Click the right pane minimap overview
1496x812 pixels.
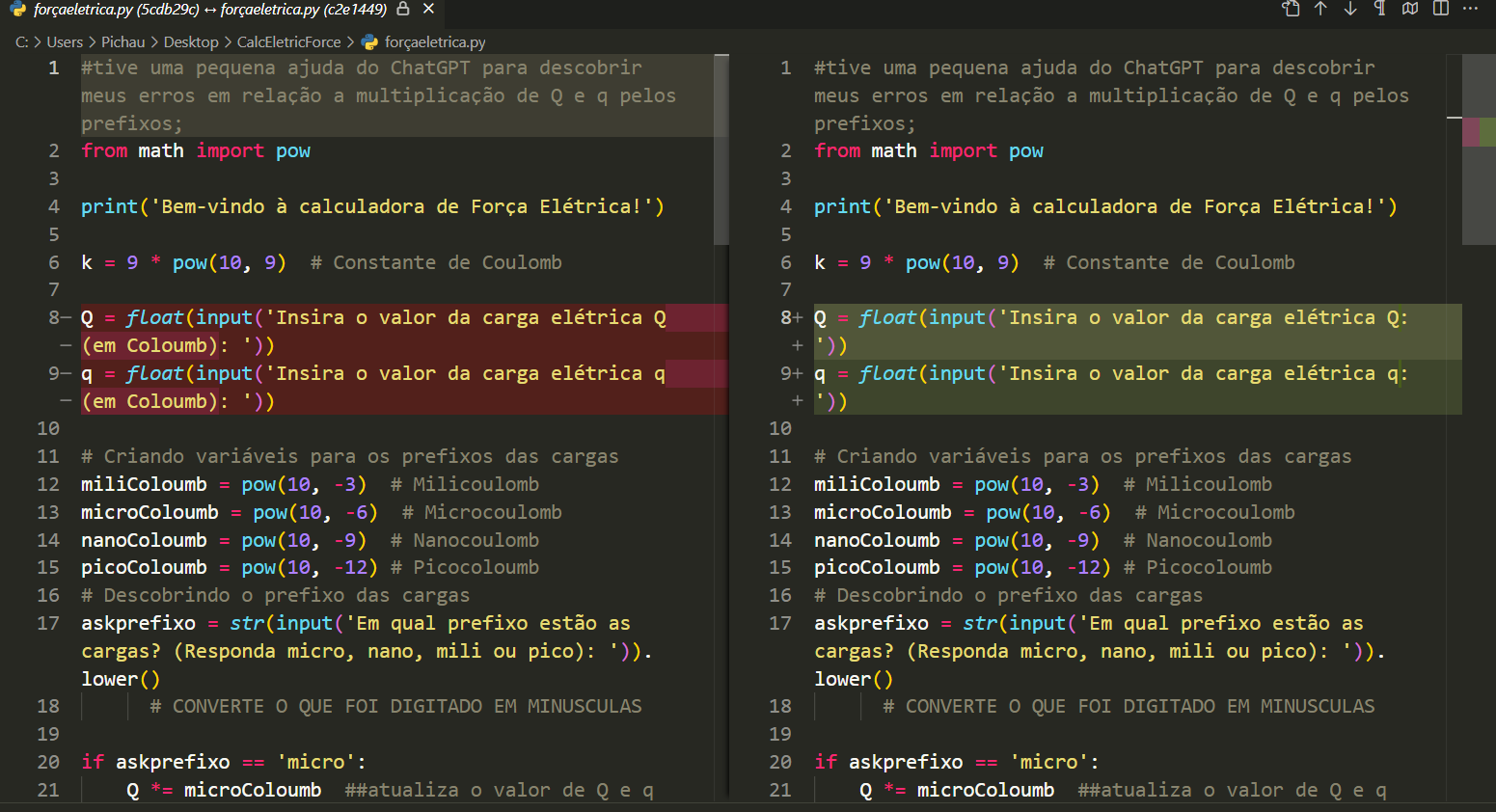1479,149
